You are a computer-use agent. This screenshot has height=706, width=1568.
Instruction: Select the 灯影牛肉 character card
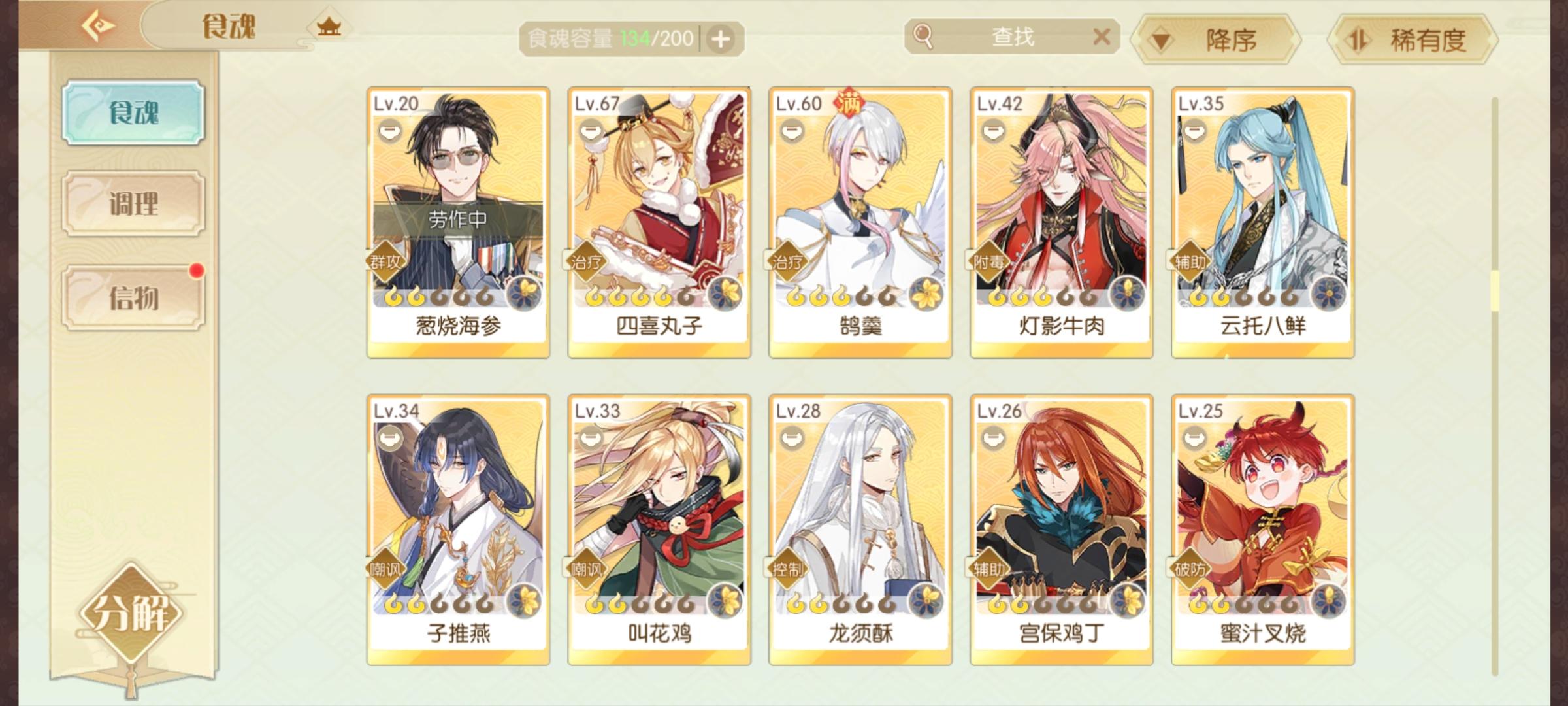click(x=1062, y=222)
